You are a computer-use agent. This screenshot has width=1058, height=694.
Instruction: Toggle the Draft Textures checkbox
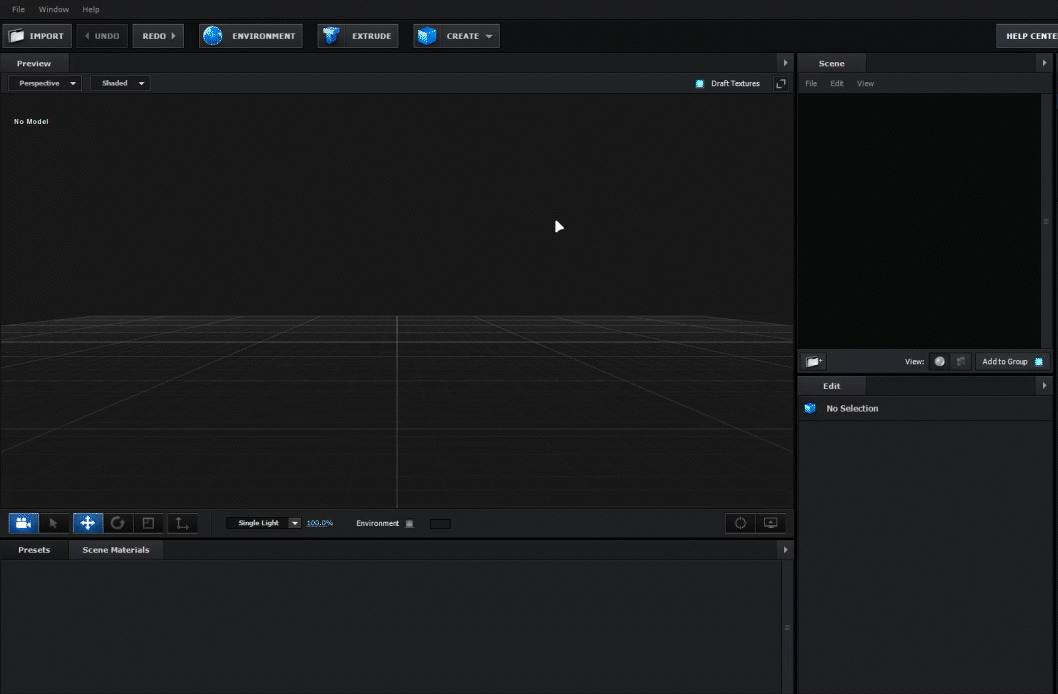[700, 84]
